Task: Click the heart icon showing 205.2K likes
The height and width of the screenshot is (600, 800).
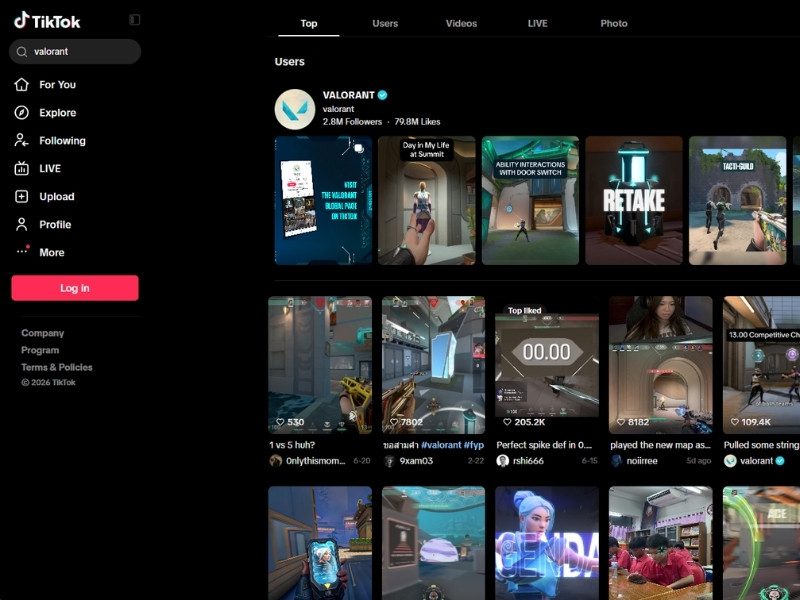Action: click(507, 422)
